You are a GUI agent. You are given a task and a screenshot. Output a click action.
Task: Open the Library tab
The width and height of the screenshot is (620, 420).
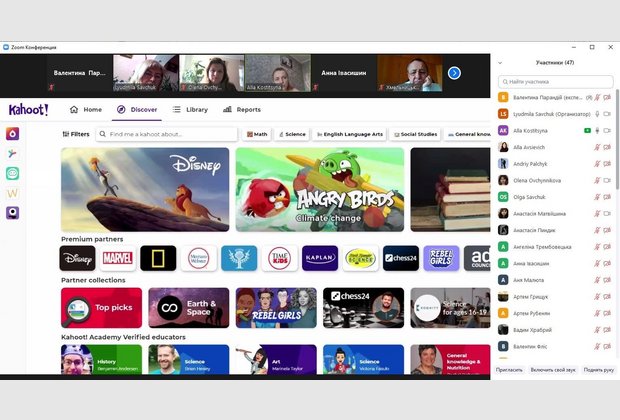click(x=190, y=110)
